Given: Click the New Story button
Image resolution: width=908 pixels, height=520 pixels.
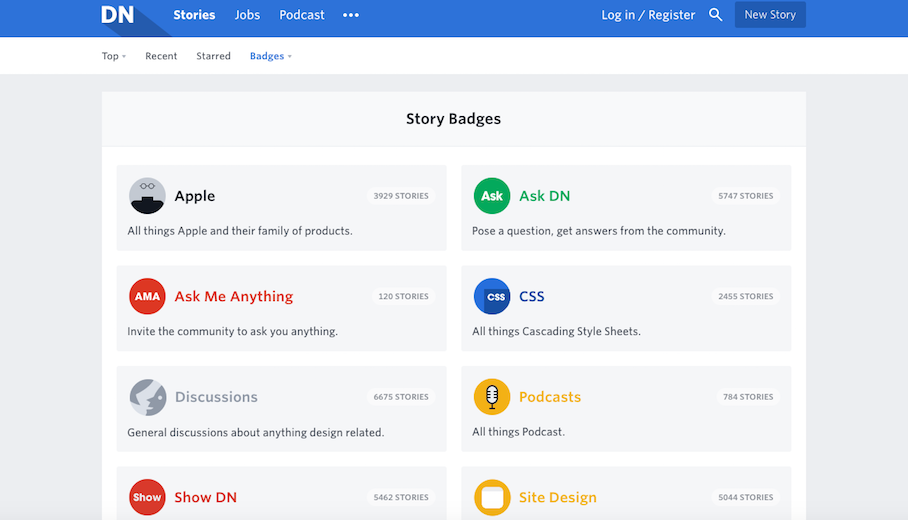Looking at the screenshot, I should click(x=770, y=14).
